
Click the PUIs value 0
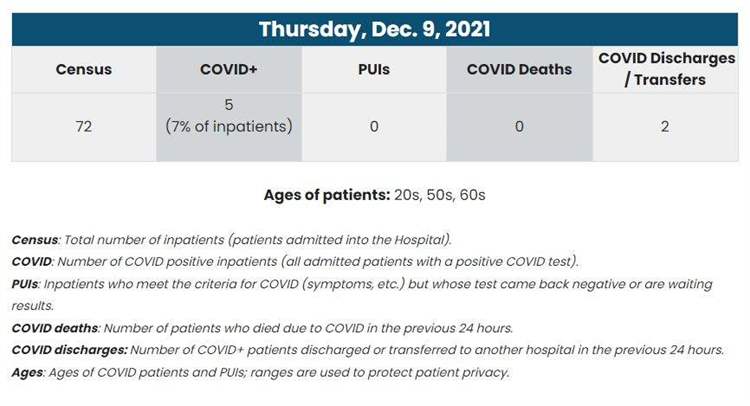[x=374, y=127]
